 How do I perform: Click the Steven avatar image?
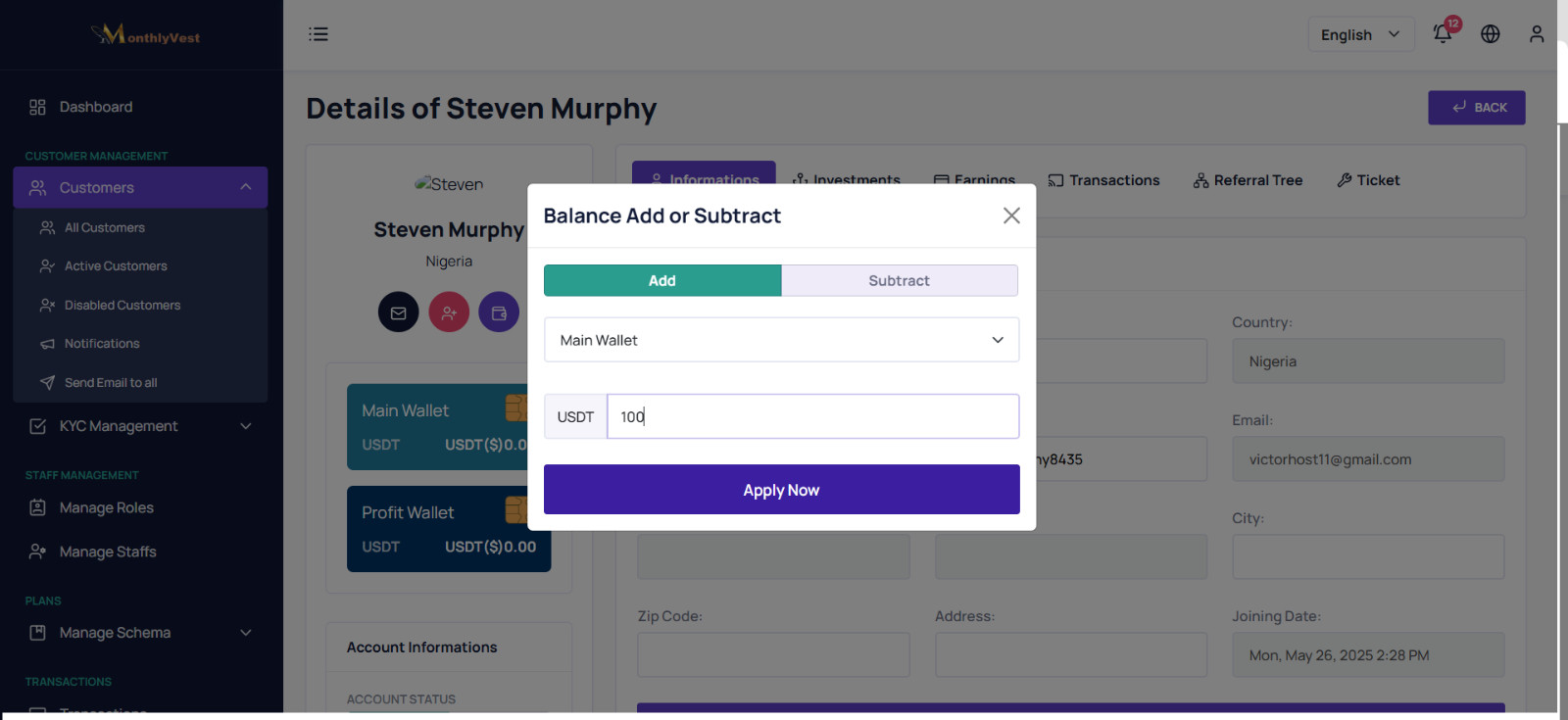(449, 184)
